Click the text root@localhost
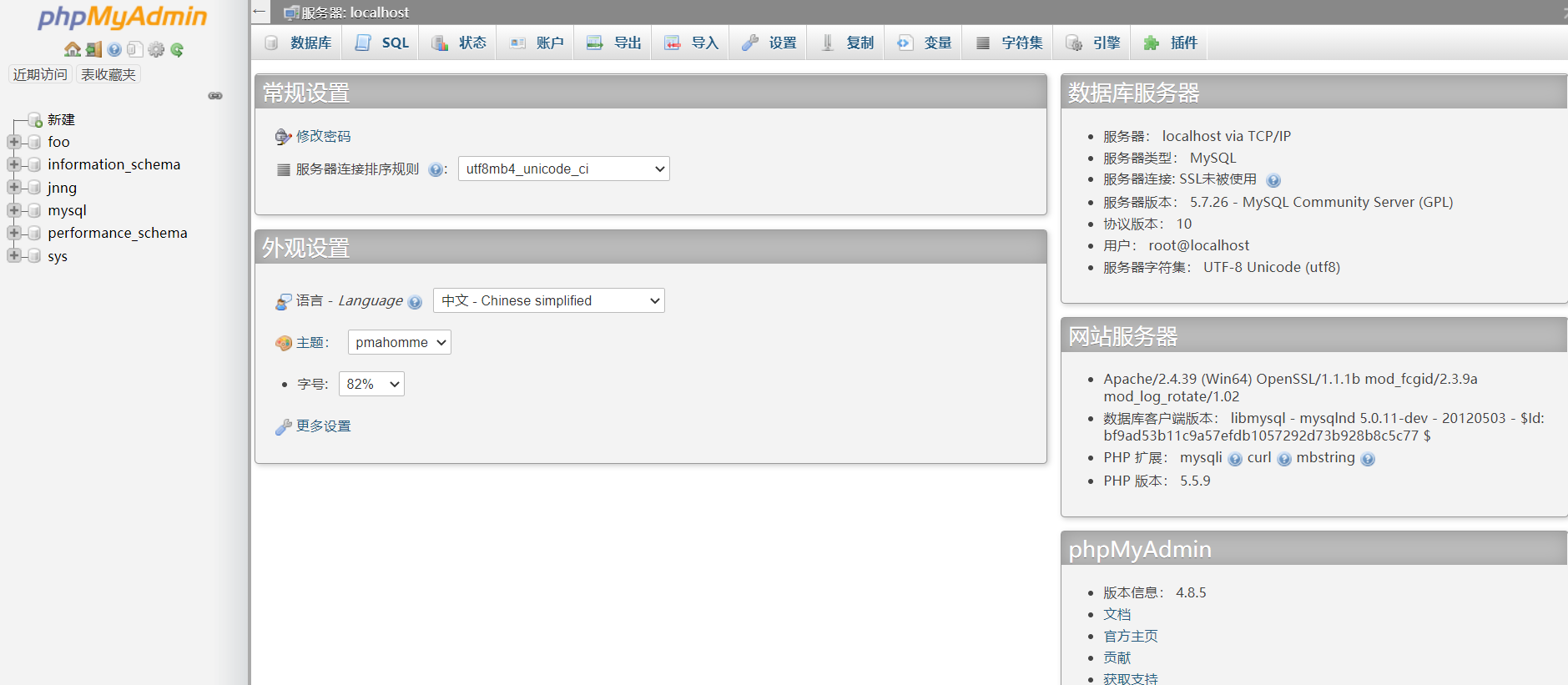1568x685 pixels. coord(1198,245)
